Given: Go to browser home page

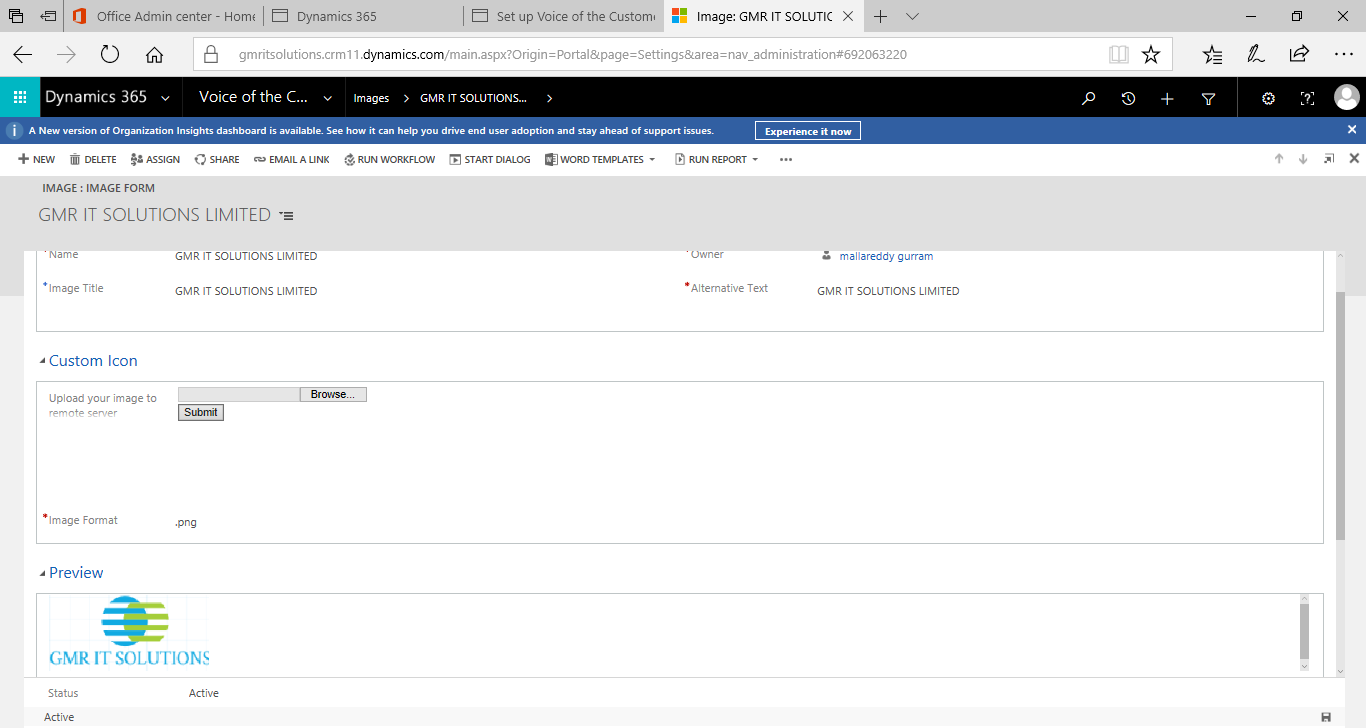Looking at the screenshot, I should [x=154, y=55].
